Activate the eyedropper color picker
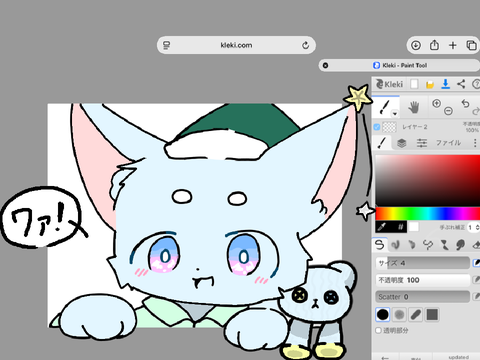480x360 pixels. (x=382, y=227)
